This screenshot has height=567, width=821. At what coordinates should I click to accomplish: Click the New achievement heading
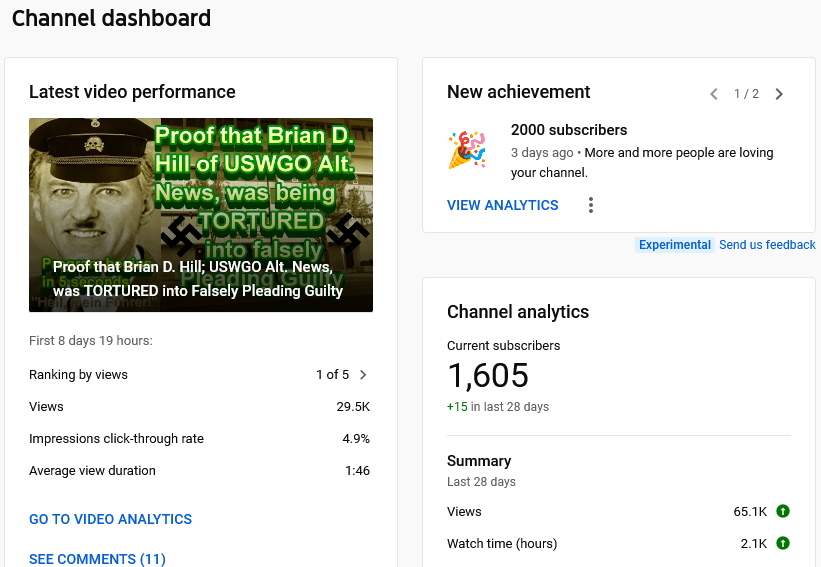pyautogui.click(x=518, y=92)
